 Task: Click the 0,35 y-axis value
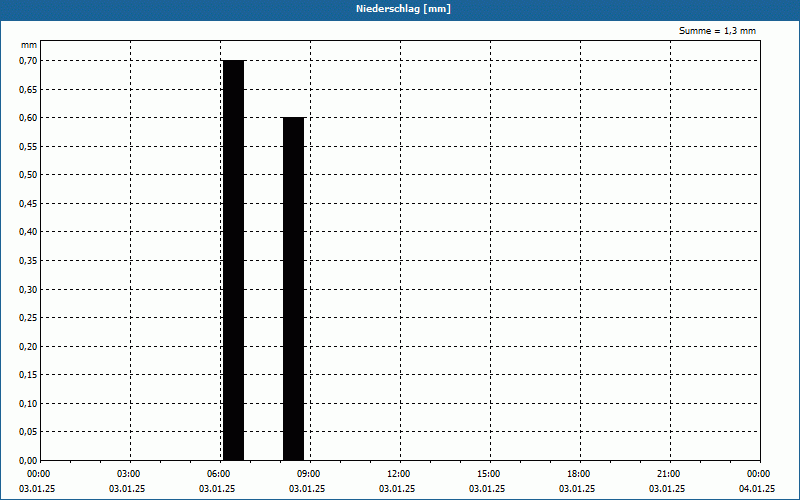(28, 261)
